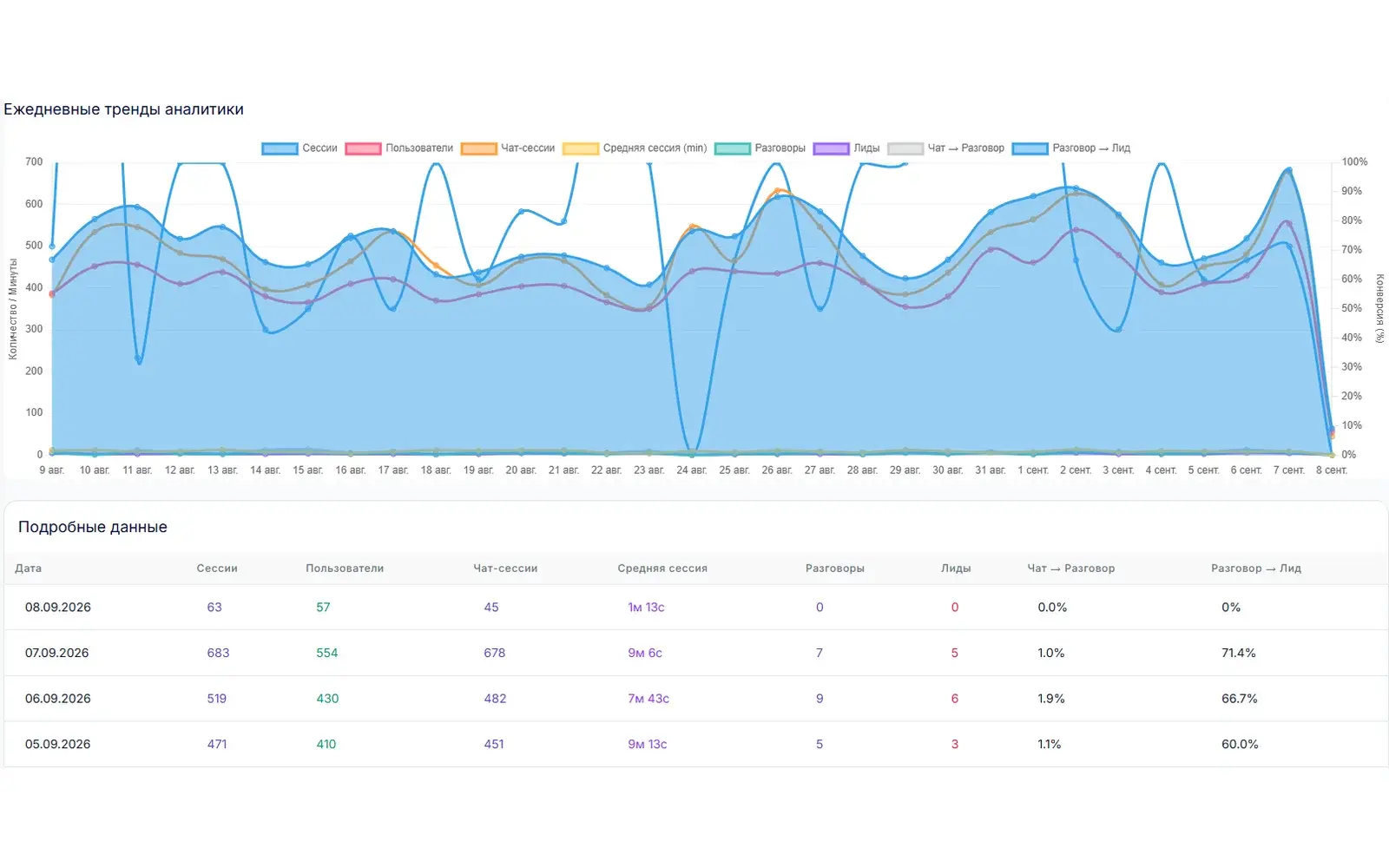Select the date cell 06.09.2026
This screenshot has width=1389, height=868.
(58, 699)
